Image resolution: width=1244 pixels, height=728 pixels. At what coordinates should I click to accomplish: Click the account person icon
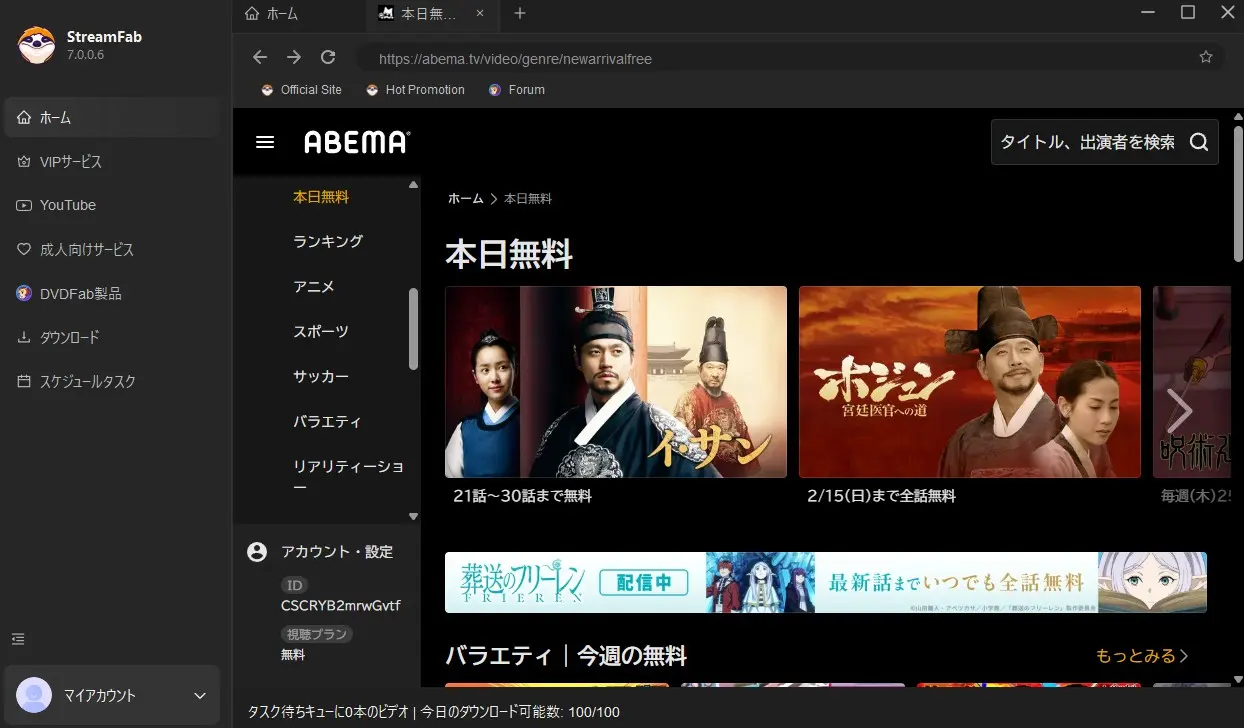click(x=257, y=551)
